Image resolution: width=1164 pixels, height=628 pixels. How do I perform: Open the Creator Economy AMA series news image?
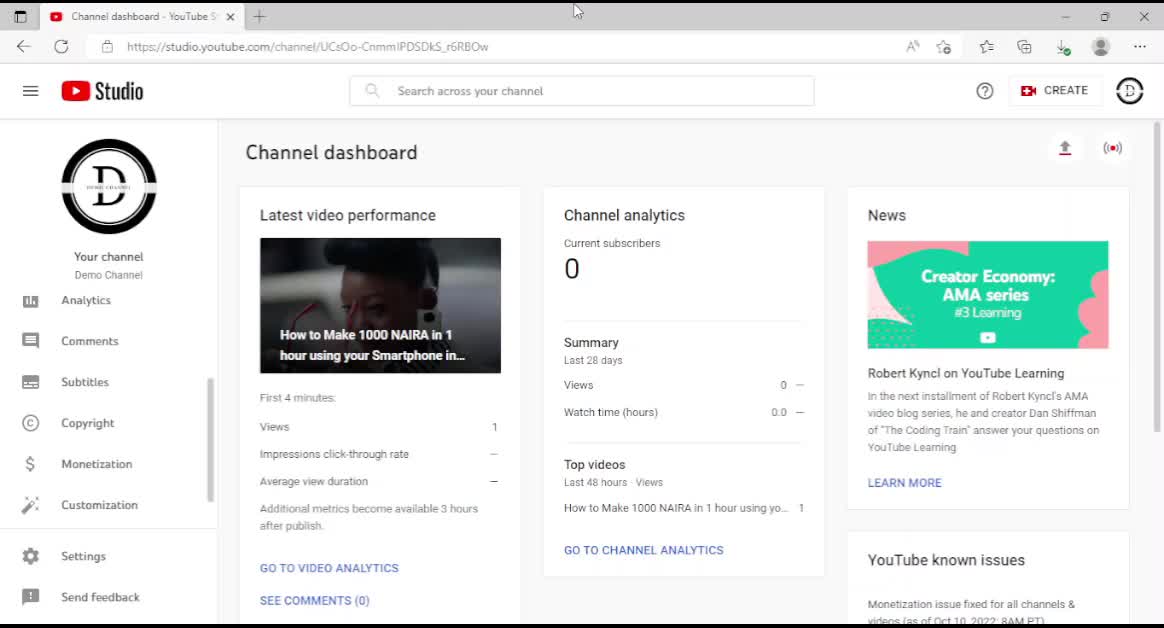987,295
